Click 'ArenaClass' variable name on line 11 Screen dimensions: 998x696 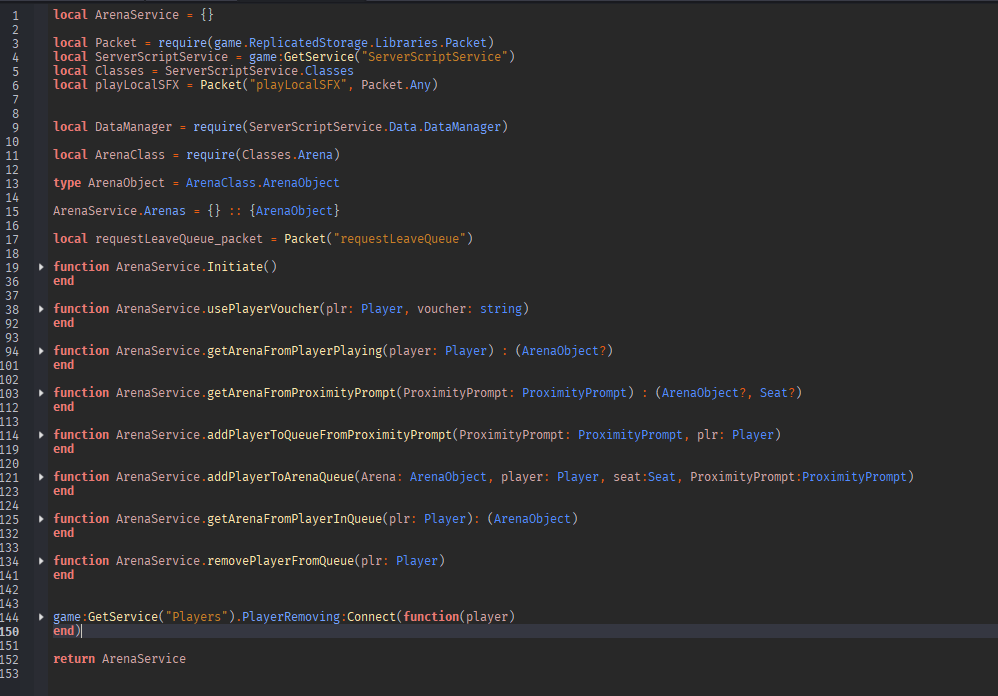(130, 155)
